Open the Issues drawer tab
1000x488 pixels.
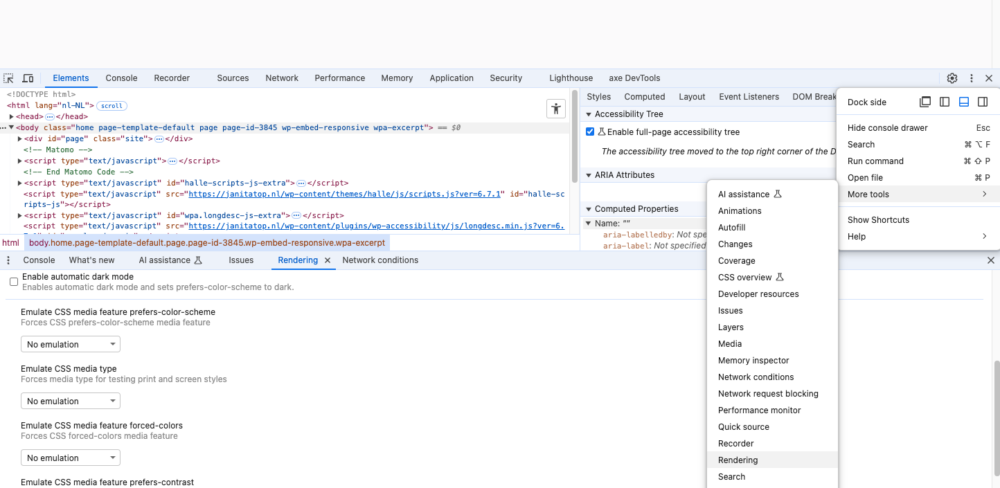point(241,260)
